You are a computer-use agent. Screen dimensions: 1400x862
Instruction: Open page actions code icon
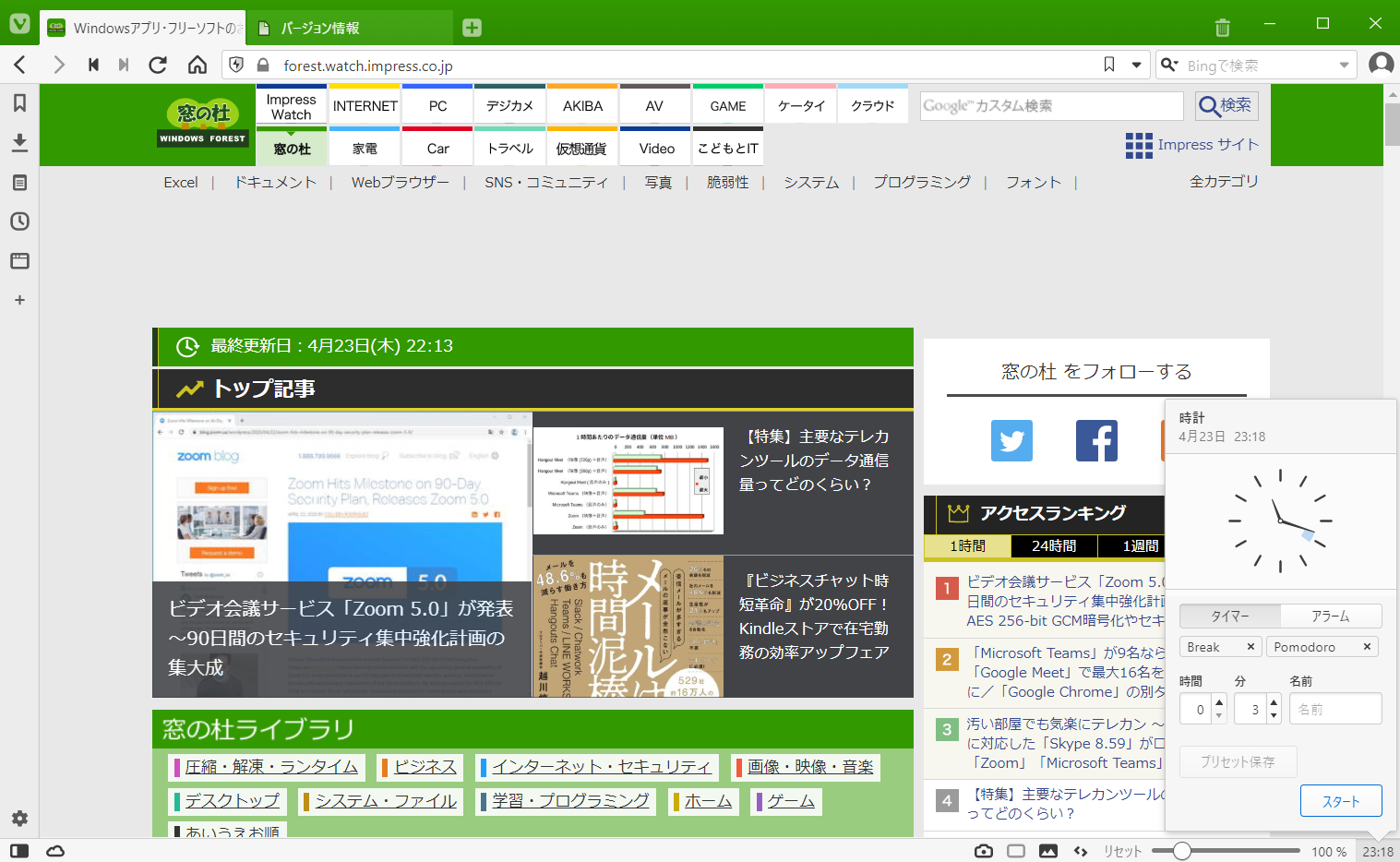pos(1081,851)
